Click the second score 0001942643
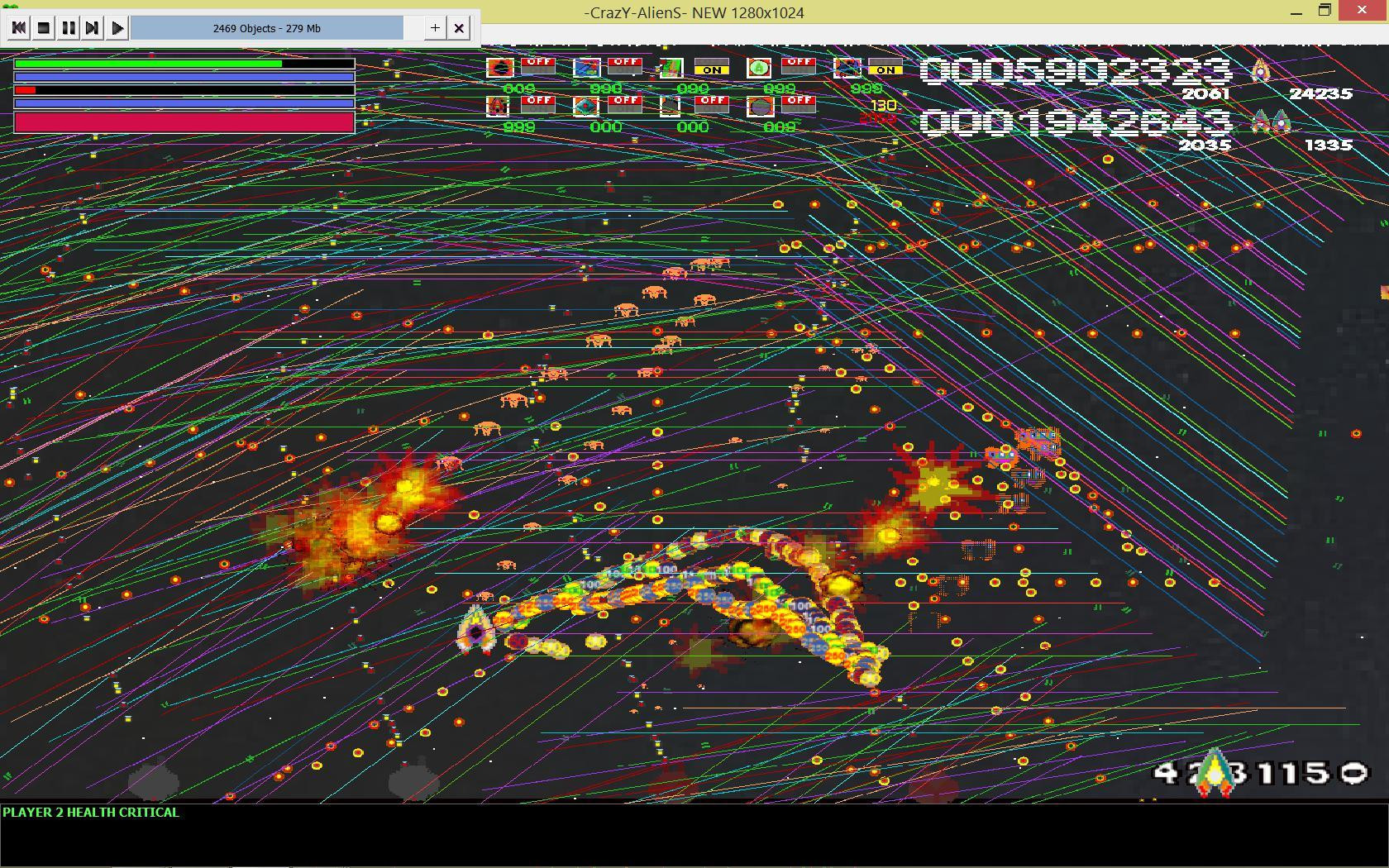The height and width of the screenshot is (868, 1389). pos(1076,122)
